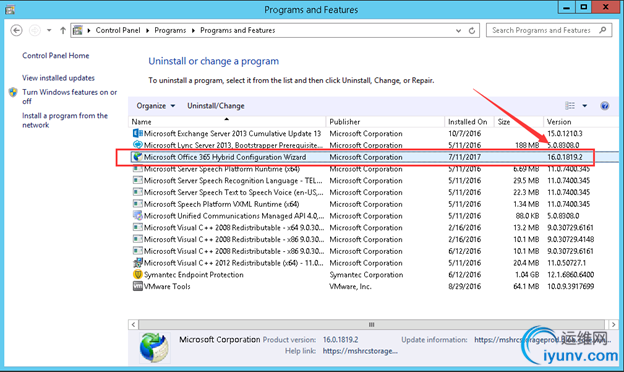Click the change view icon
624x372 pixels.
pos(570,105)
